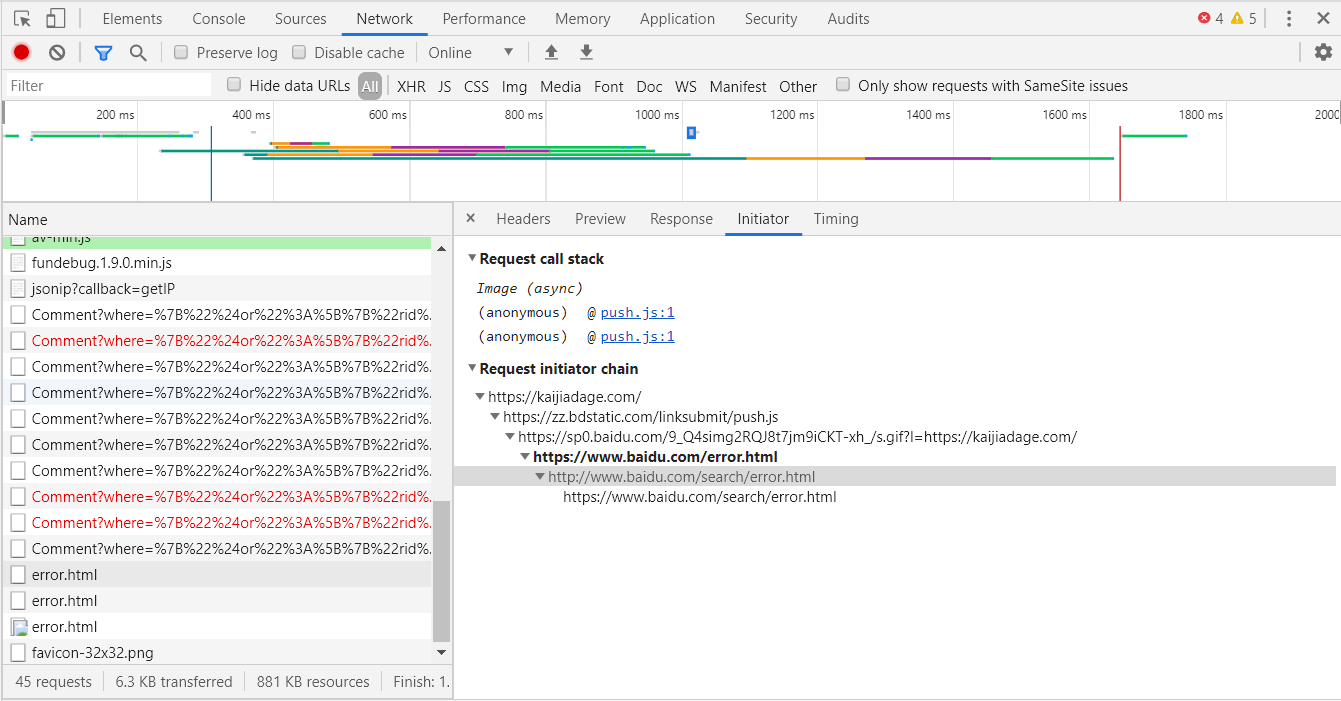
Task: Open the Timing tab
Action: (836, 218)
